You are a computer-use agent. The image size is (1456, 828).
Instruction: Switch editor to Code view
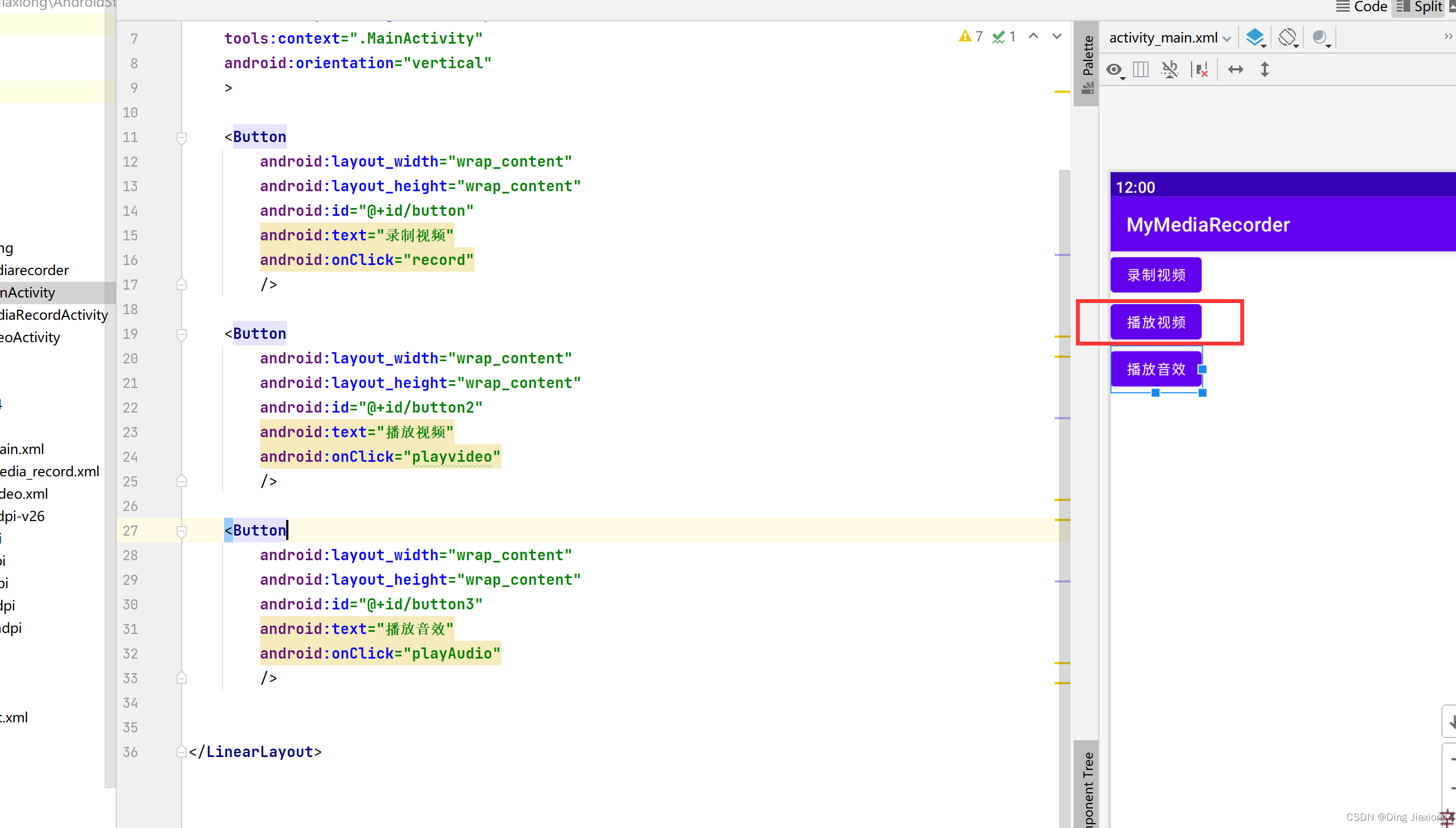click(1362, 7)
